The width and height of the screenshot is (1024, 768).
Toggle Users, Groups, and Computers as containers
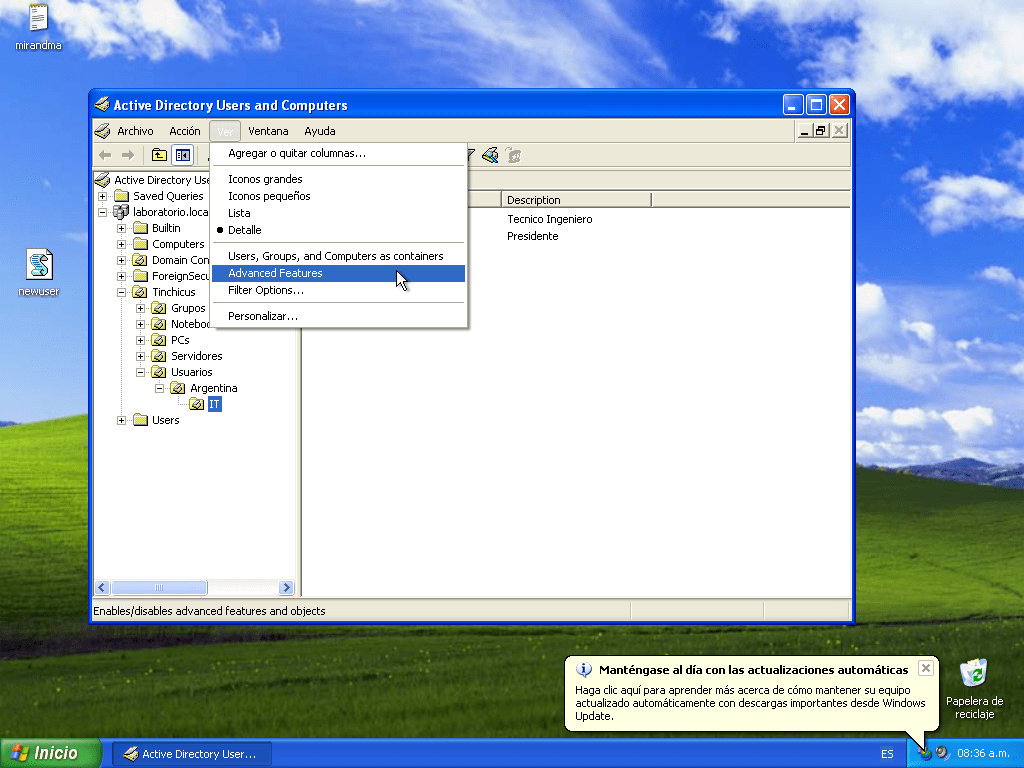335,256
